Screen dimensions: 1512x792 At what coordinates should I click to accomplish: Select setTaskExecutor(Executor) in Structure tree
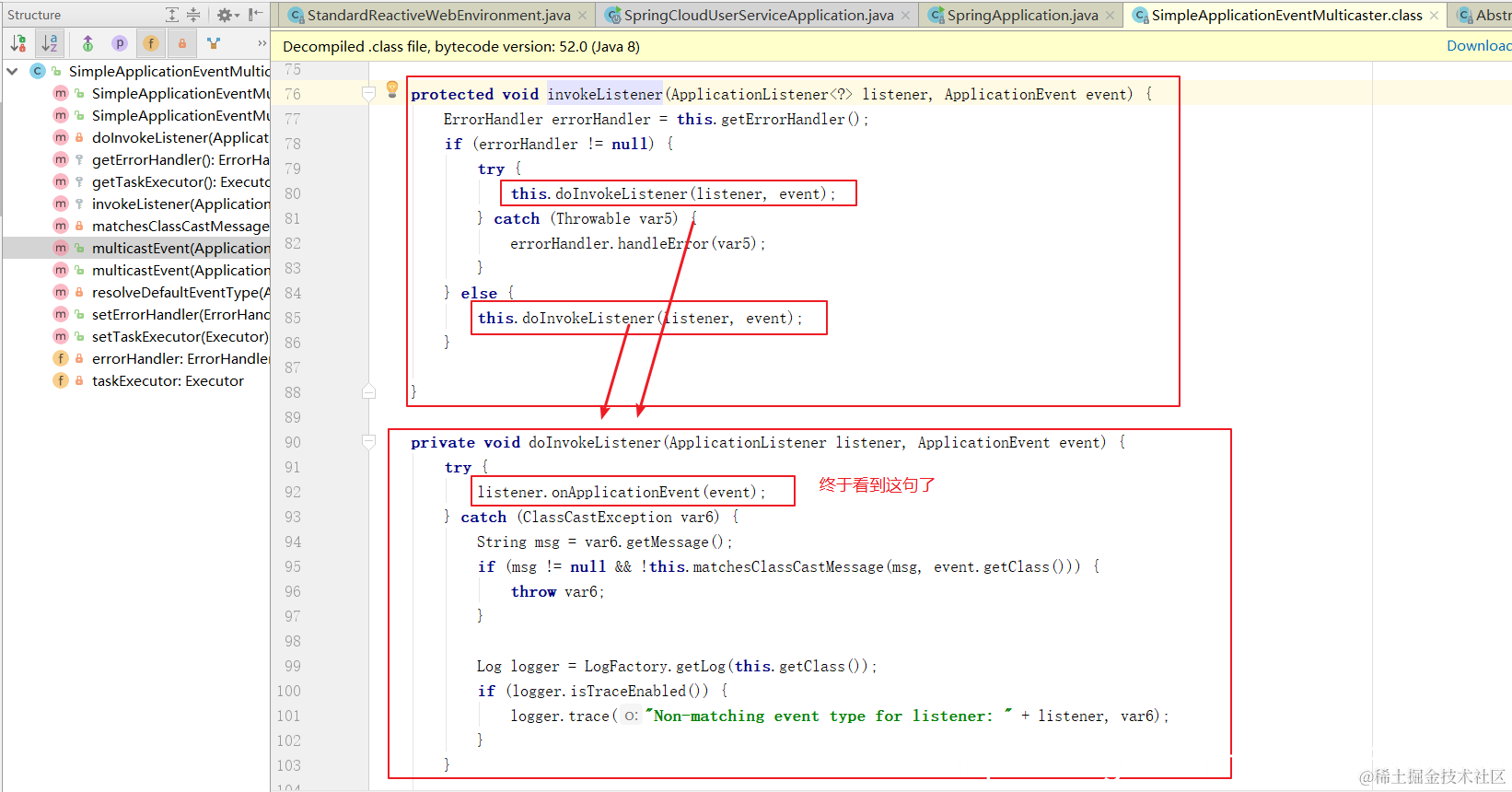pos(180,336)
